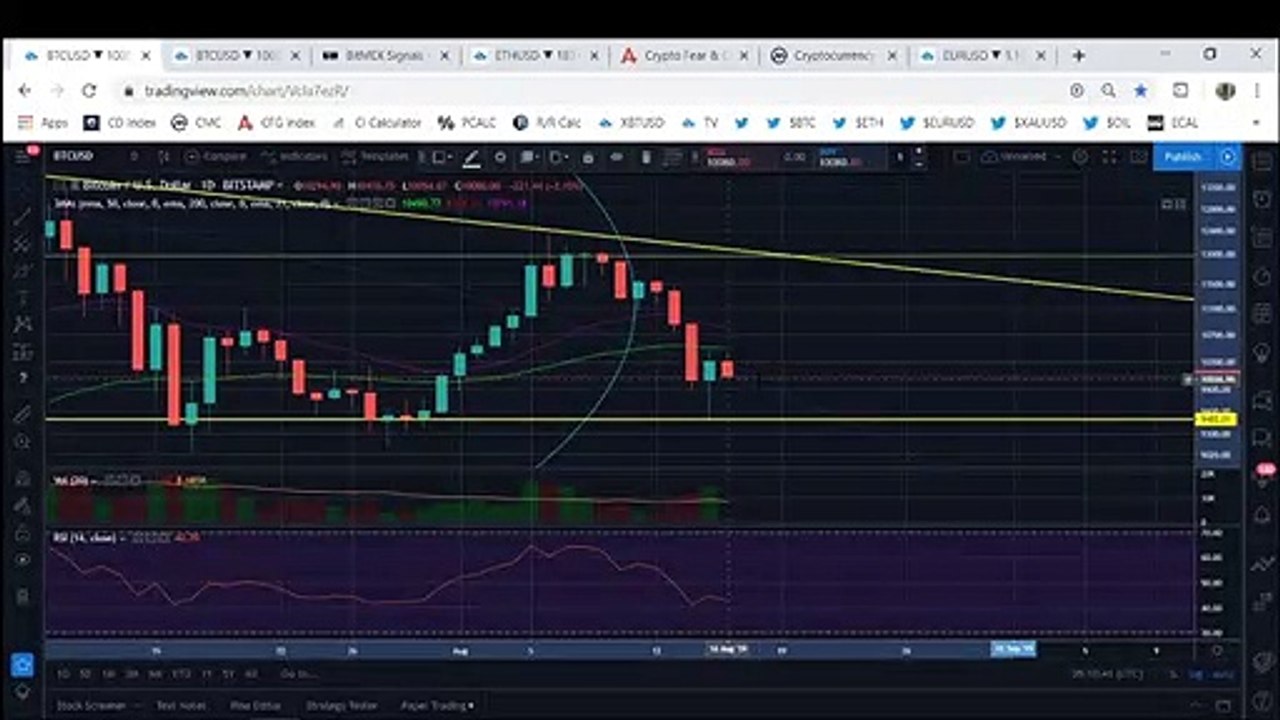This screenshot has width=1280, height=720.
Task: Open the ECAL bookmark
Action: [1173, 123]
